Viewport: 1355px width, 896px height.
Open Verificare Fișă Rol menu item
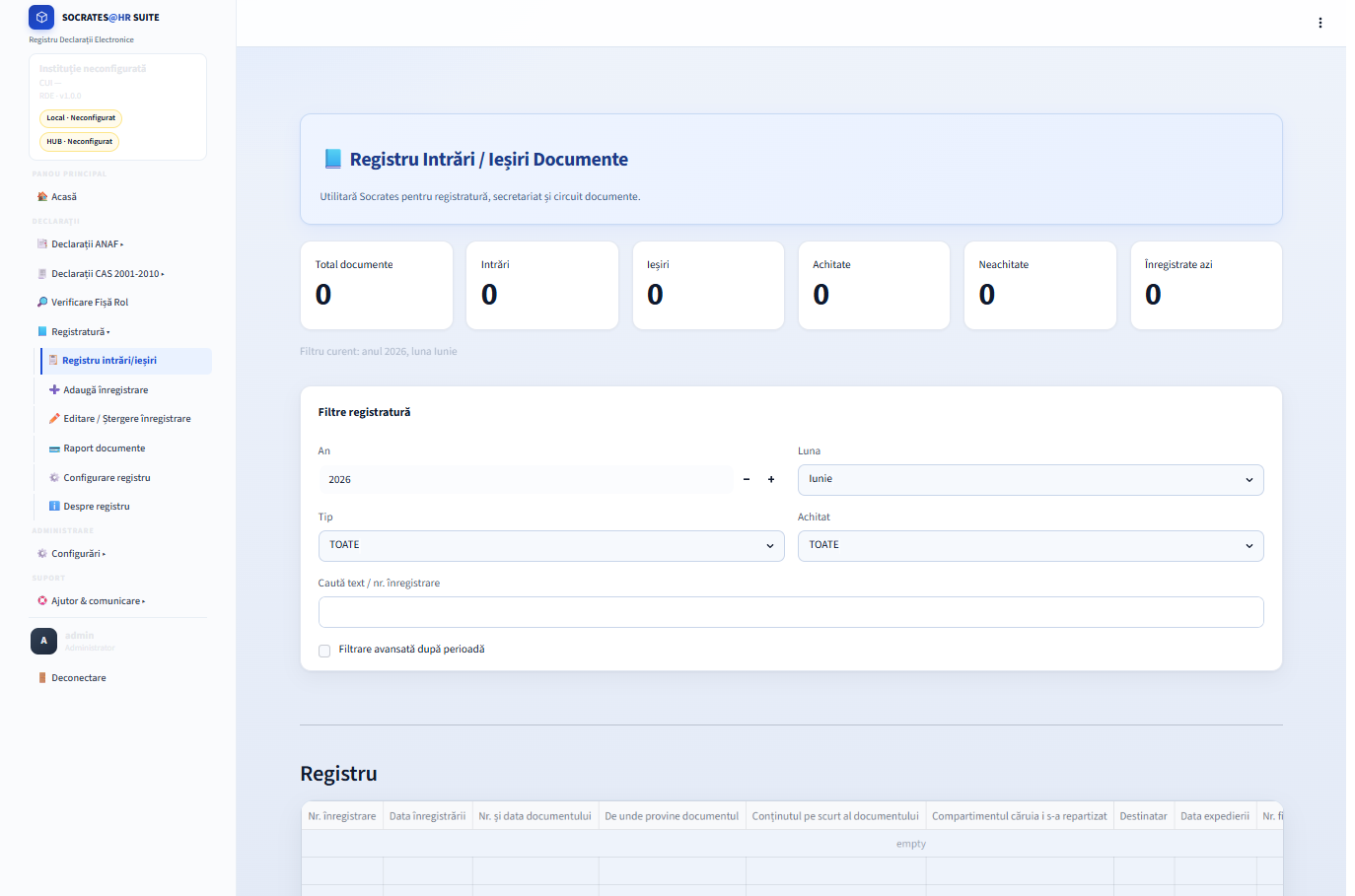tap(90, 303)
